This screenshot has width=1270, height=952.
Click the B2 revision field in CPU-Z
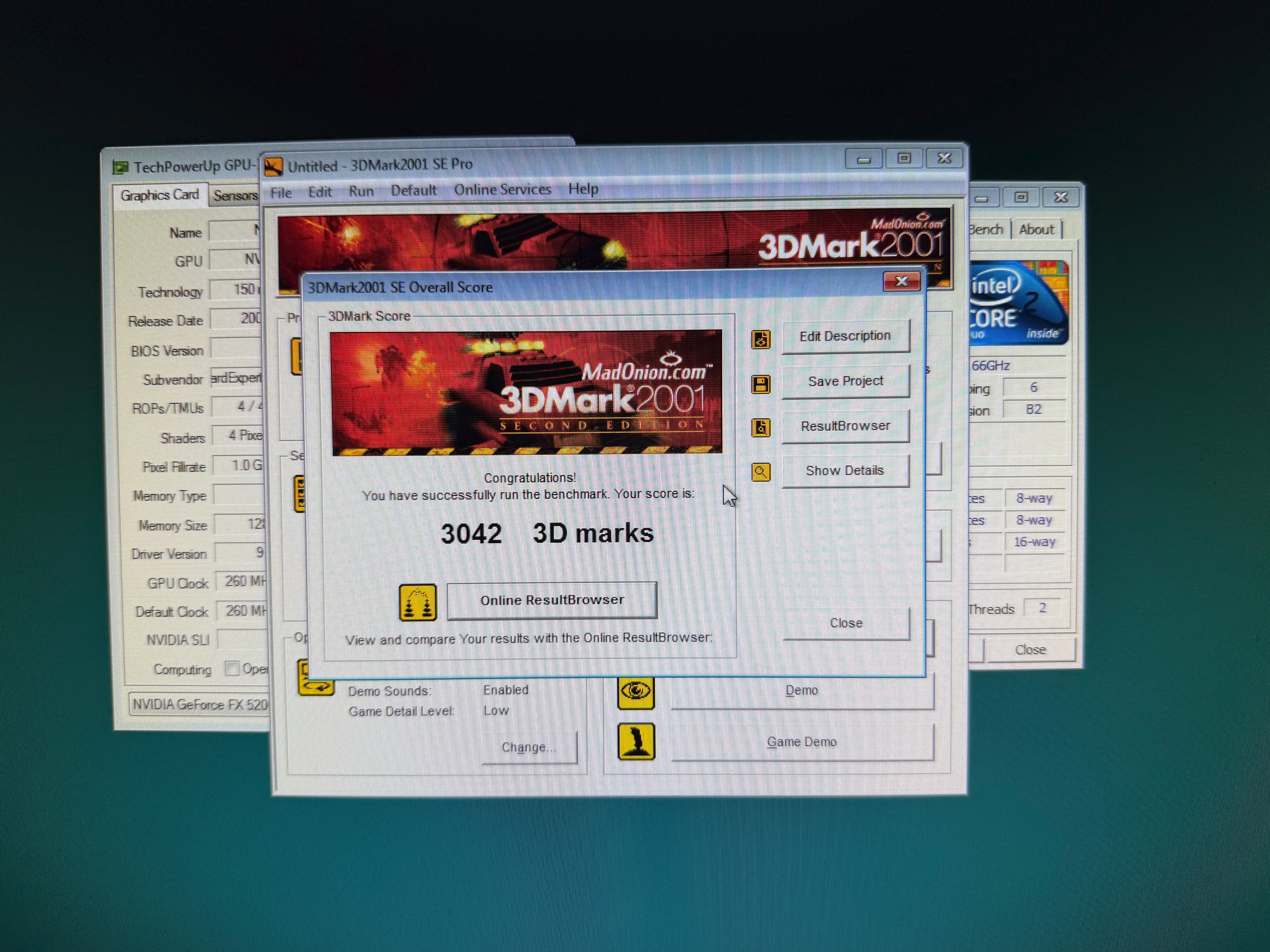(1034, 410)
